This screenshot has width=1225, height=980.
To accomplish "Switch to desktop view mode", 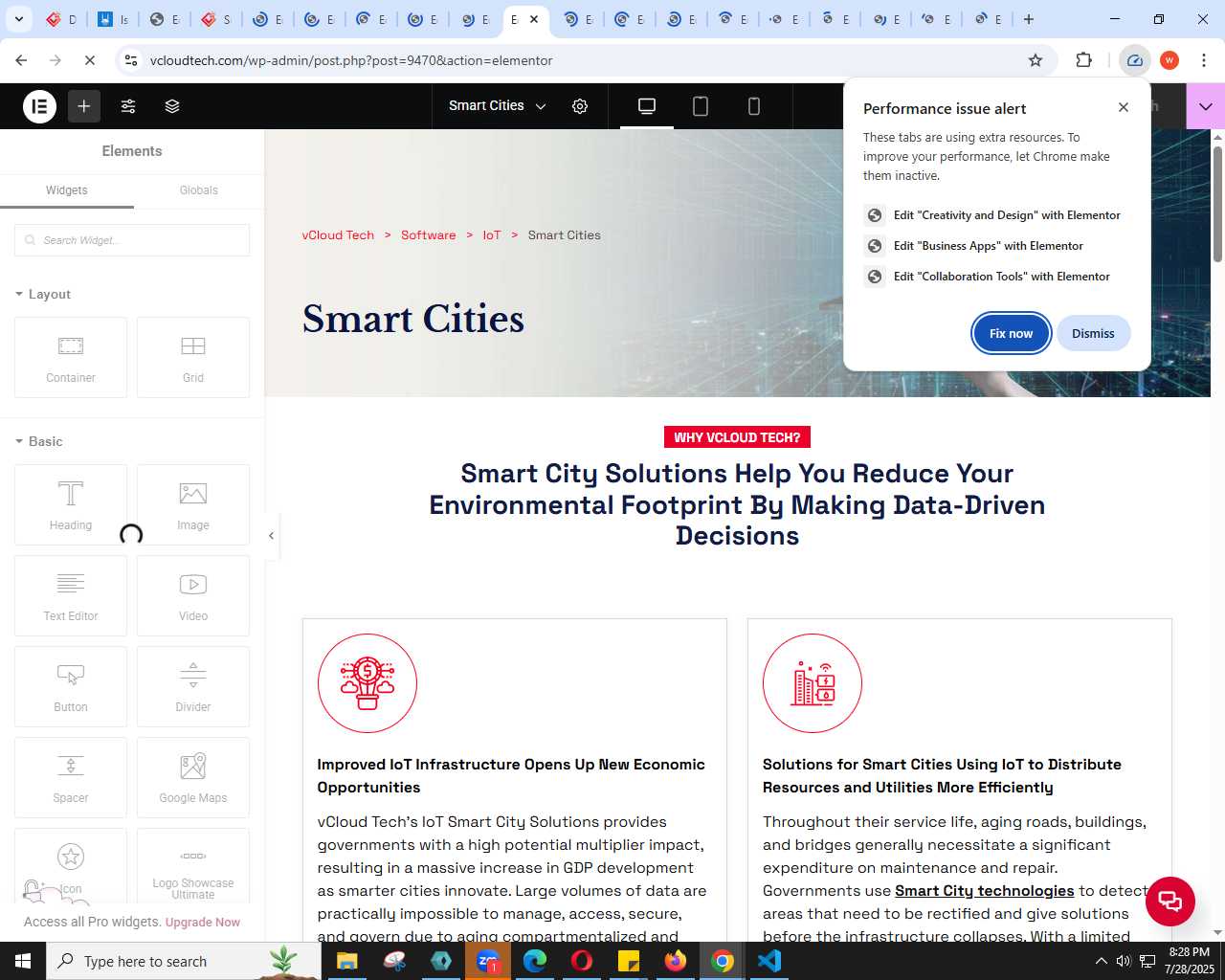I will (647, 106).
